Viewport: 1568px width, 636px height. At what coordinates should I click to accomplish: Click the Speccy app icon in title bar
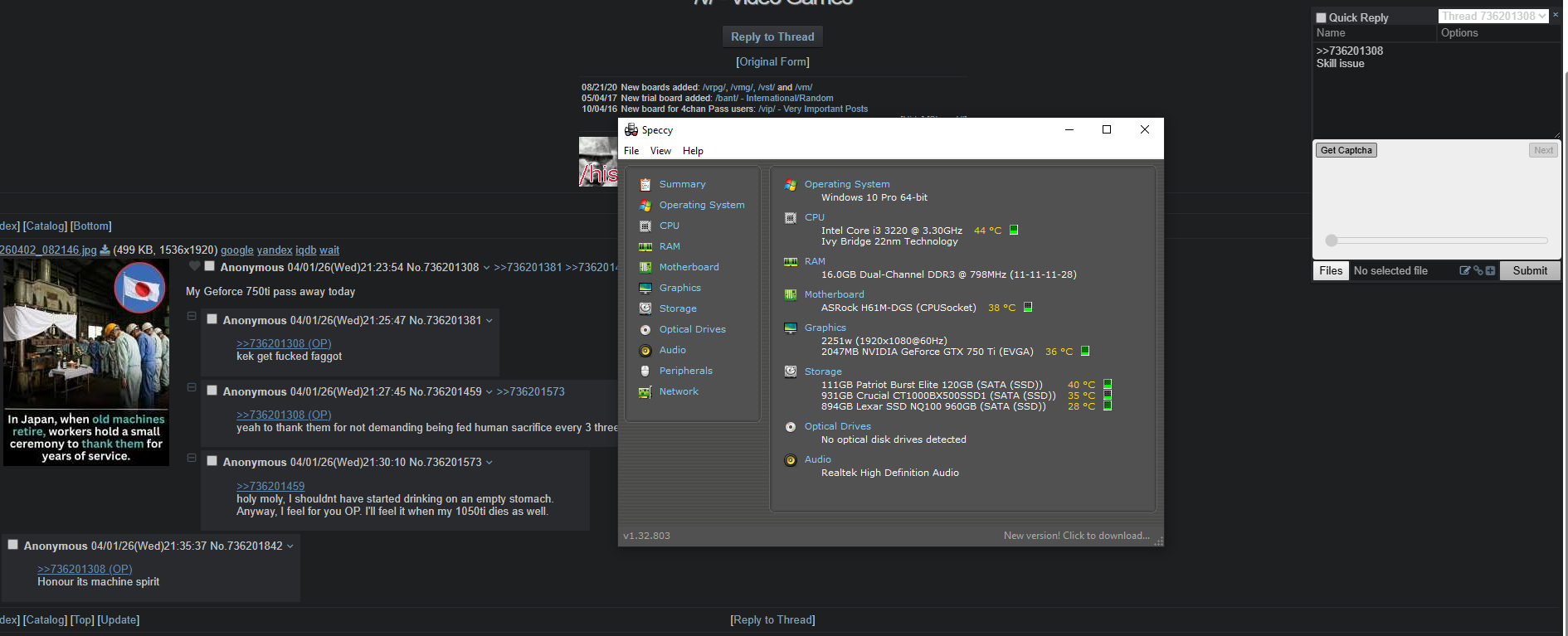pyautogui.click(x=631, y=129)
